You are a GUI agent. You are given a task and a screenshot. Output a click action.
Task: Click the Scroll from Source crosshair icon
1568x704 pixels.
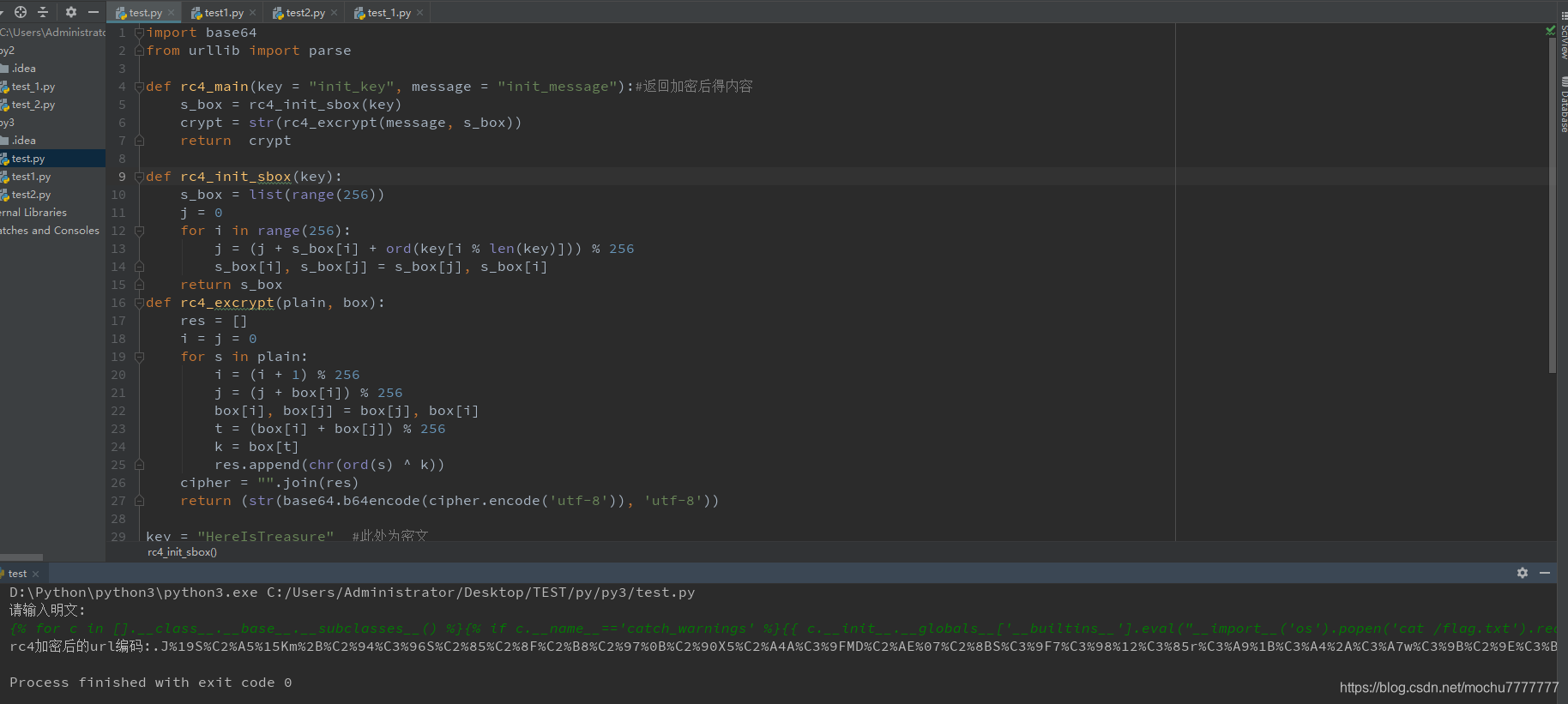21,12
